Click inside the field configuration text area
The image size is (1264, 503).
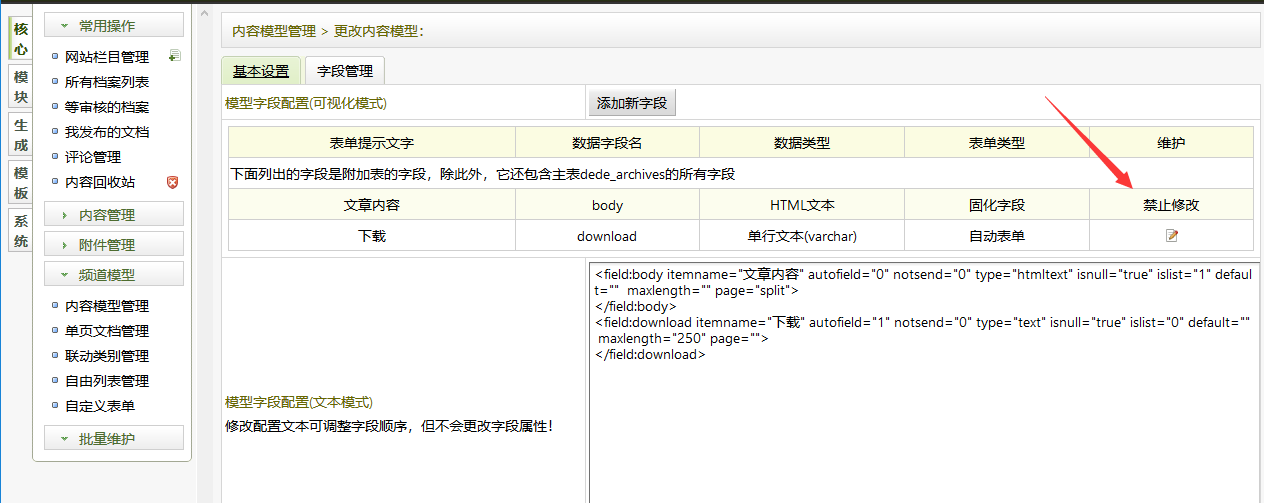click(x=920, y=430)
